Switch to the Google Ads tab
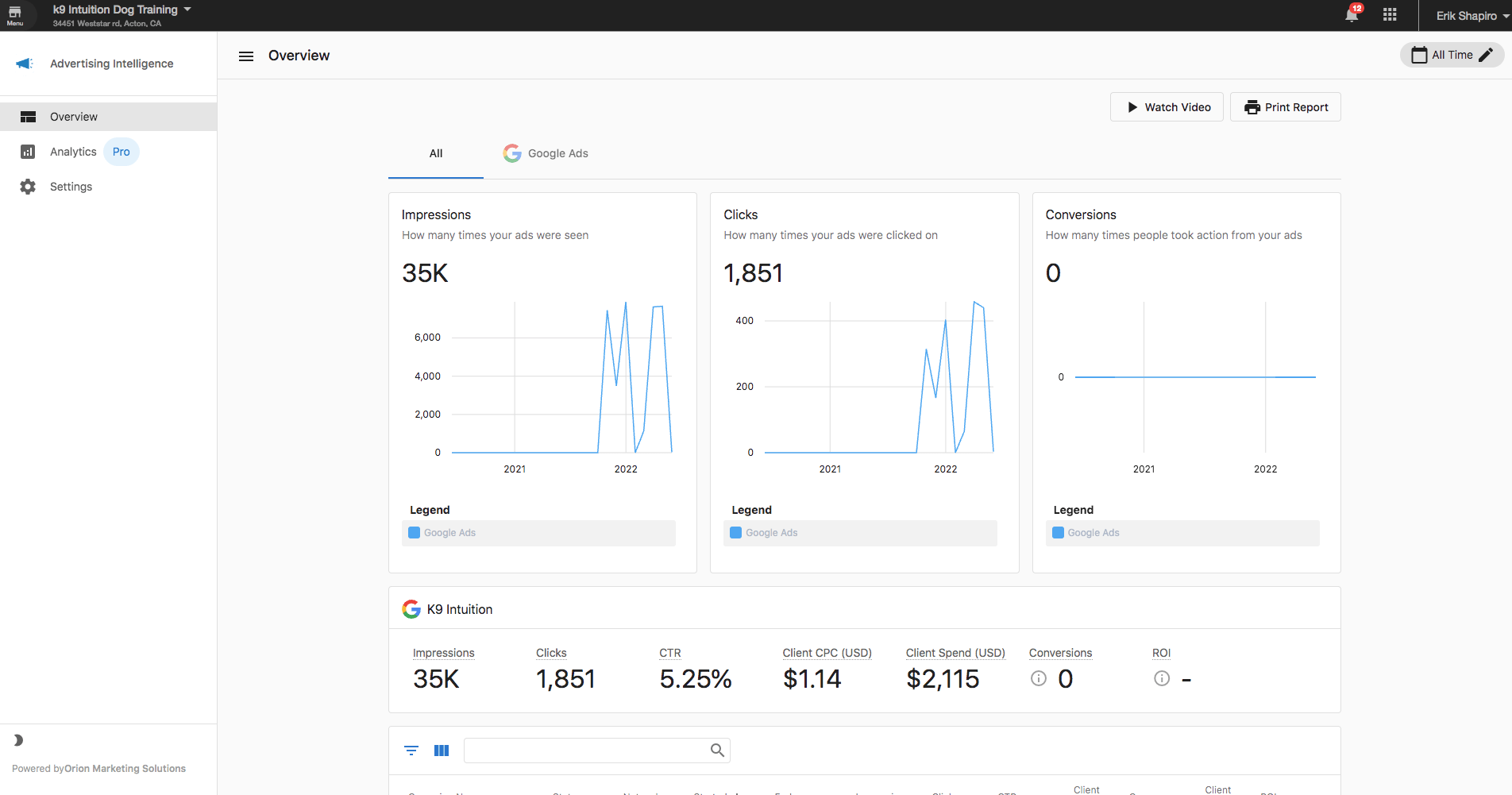The width and height of the screenshot is (1512, 795). point(546,153)
